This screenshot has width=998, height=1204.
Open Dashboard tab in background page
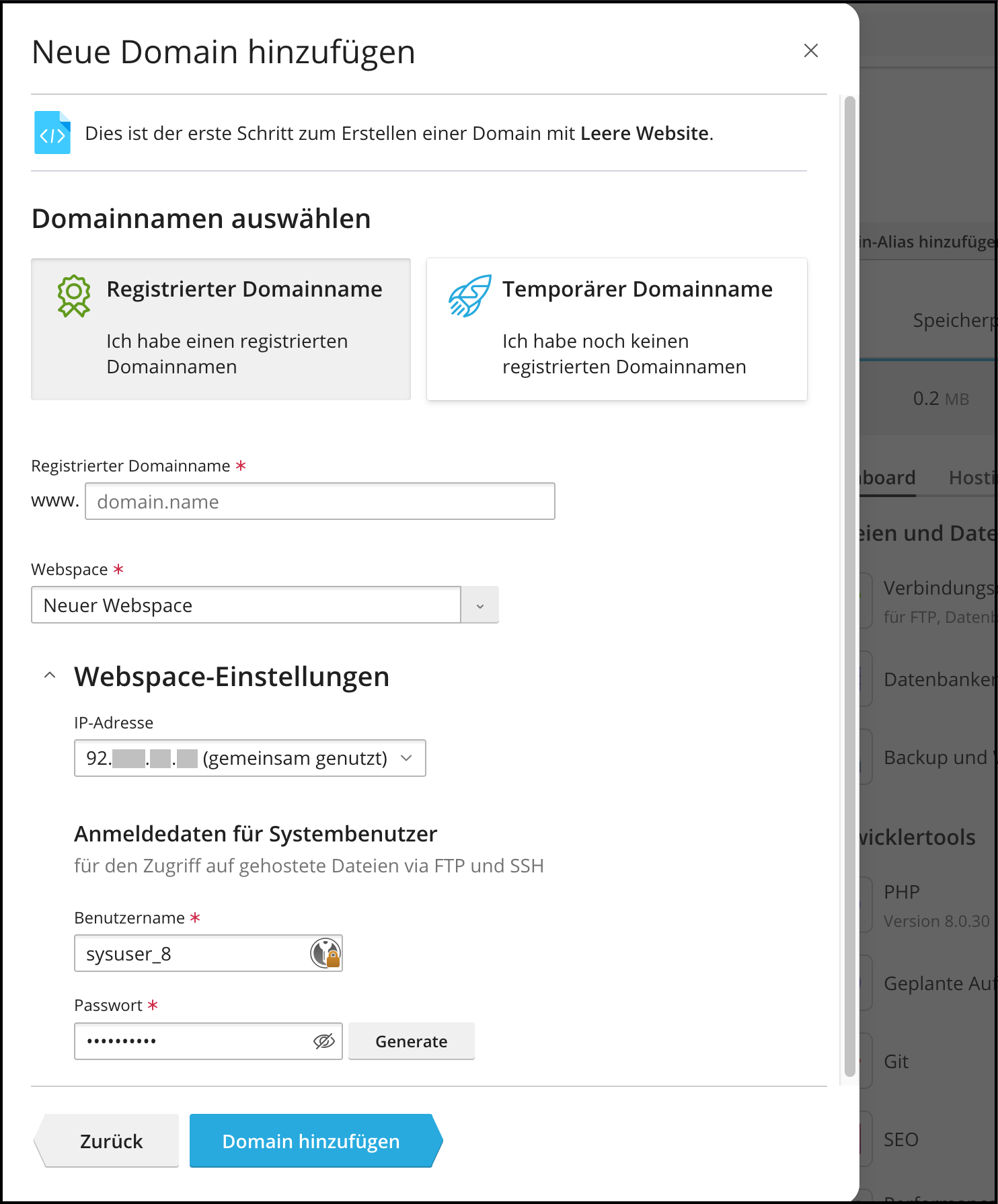click(888, 478)
